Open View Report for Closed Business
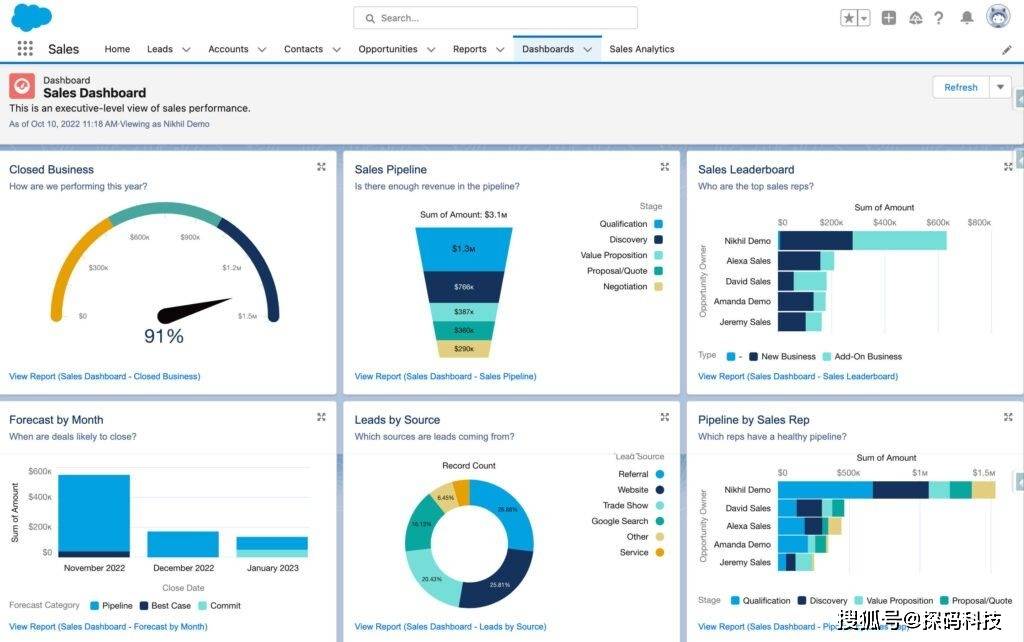 click(x=104, y=376)
